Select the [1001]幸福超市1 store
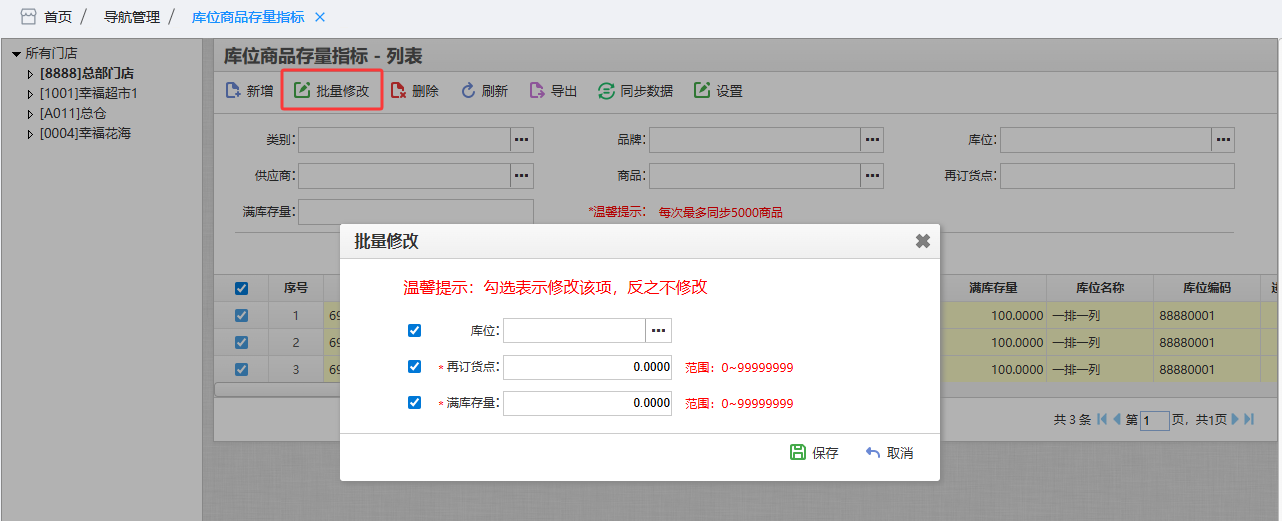The image size is (1282, 521). (88, 93)
